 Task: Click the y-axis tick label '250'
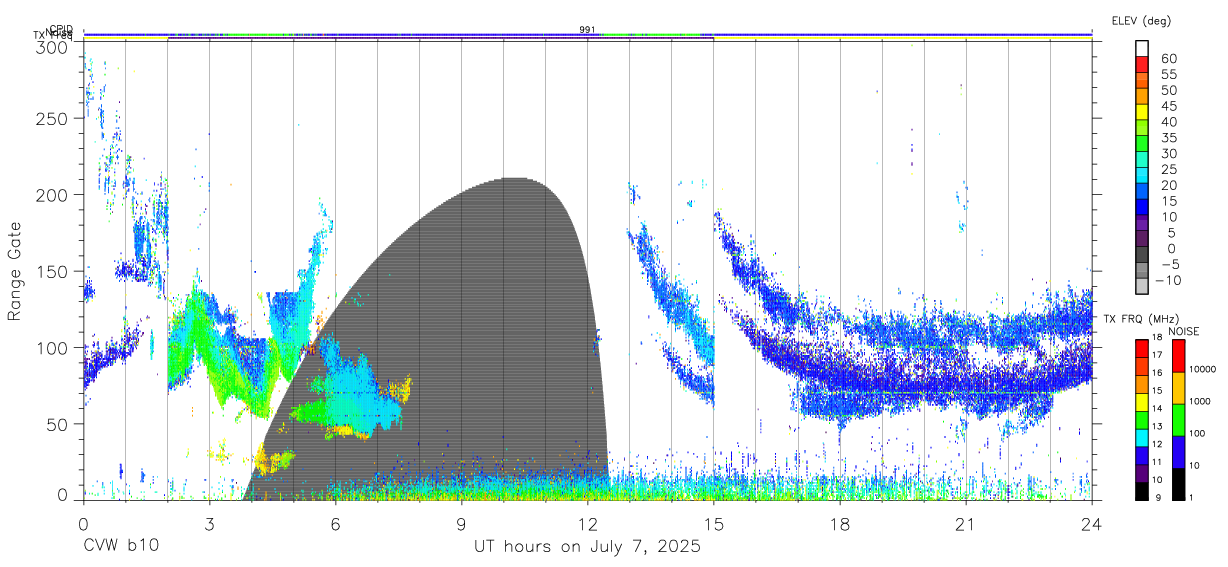coord(52,119)
